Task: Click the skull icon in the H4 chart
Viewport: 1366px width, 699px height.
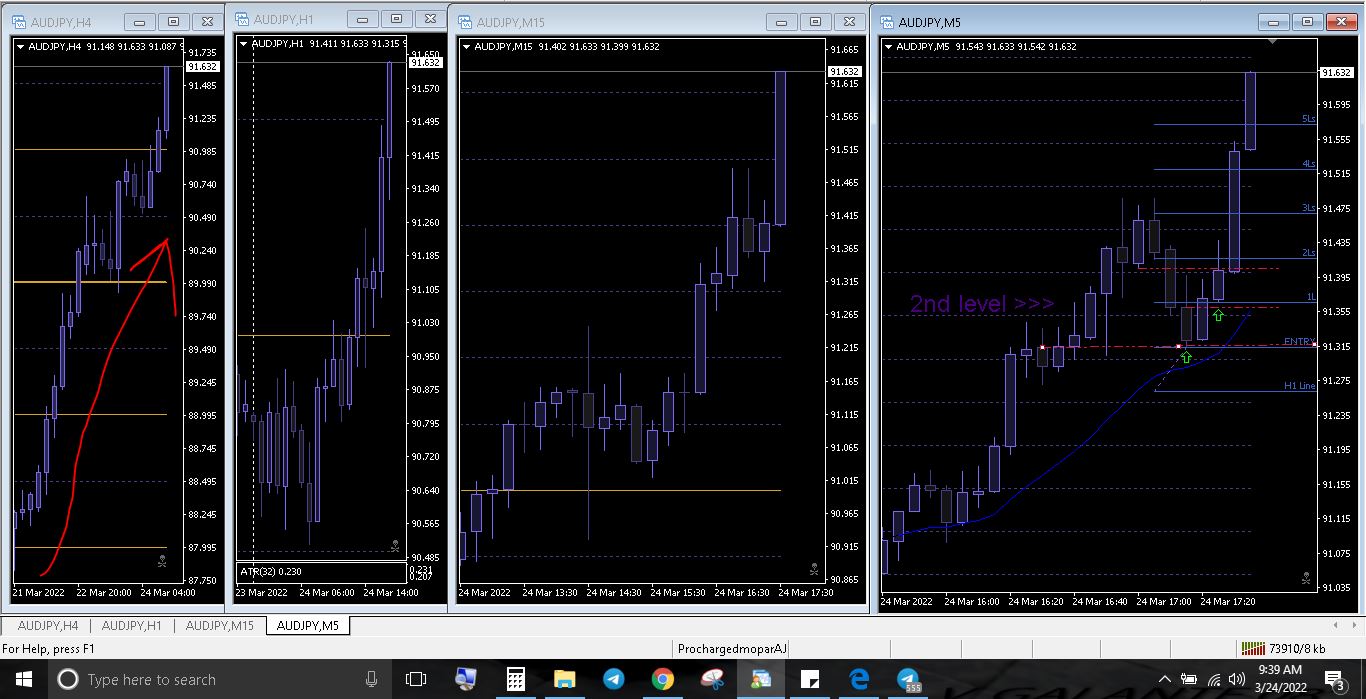Action: click(162, 562)
